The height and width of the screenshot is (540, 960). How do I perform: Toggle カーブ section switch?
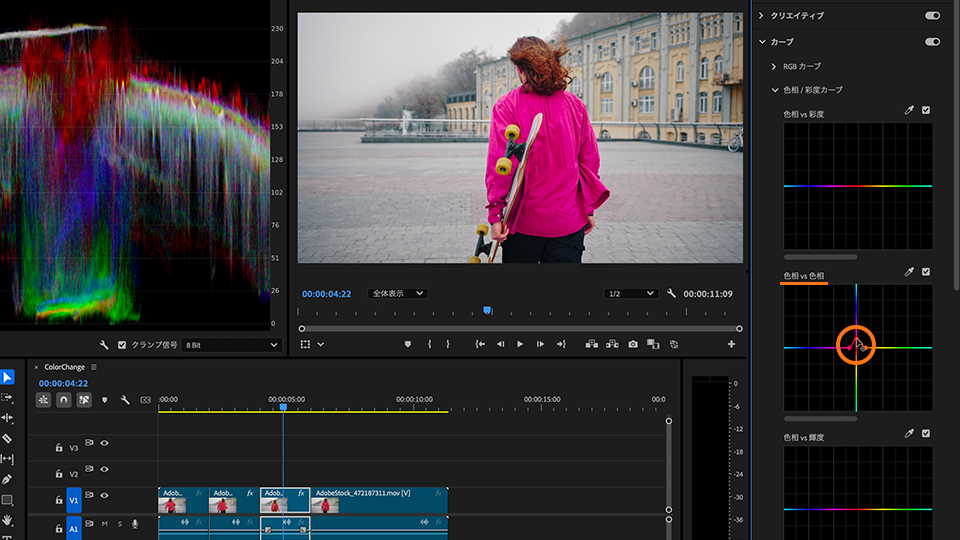coord(932,42)
